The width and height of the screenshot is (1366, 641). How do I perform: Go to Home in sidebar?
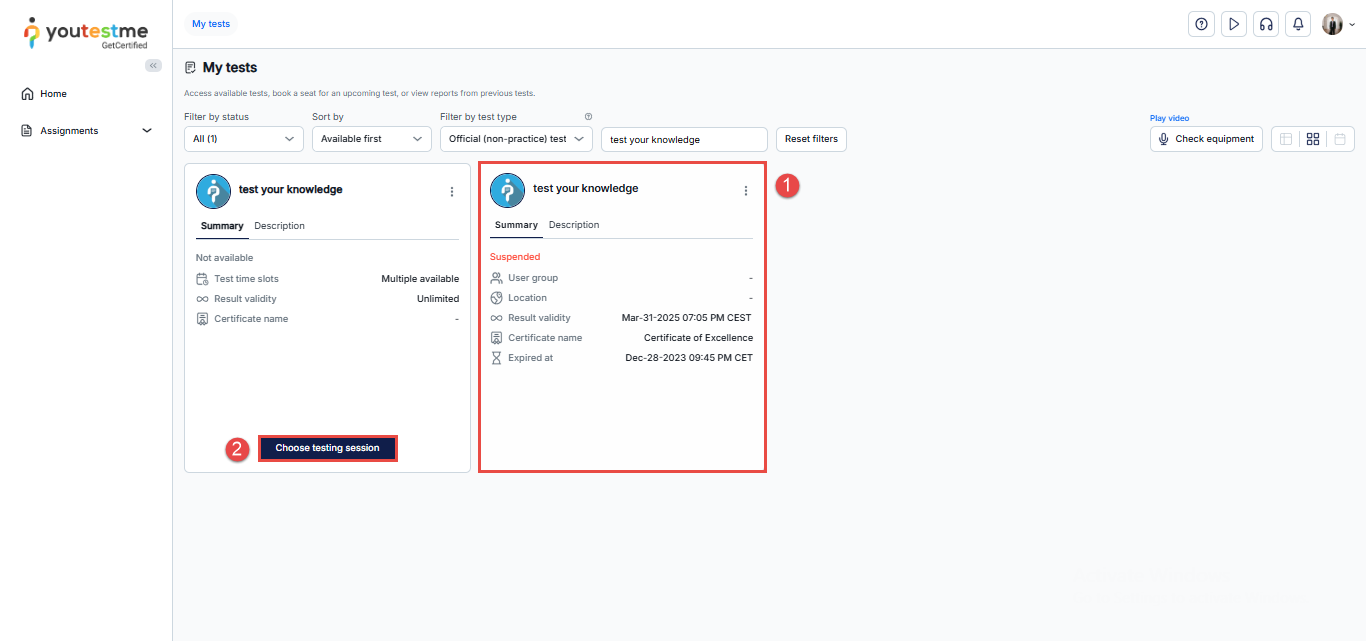coord(53,94)
